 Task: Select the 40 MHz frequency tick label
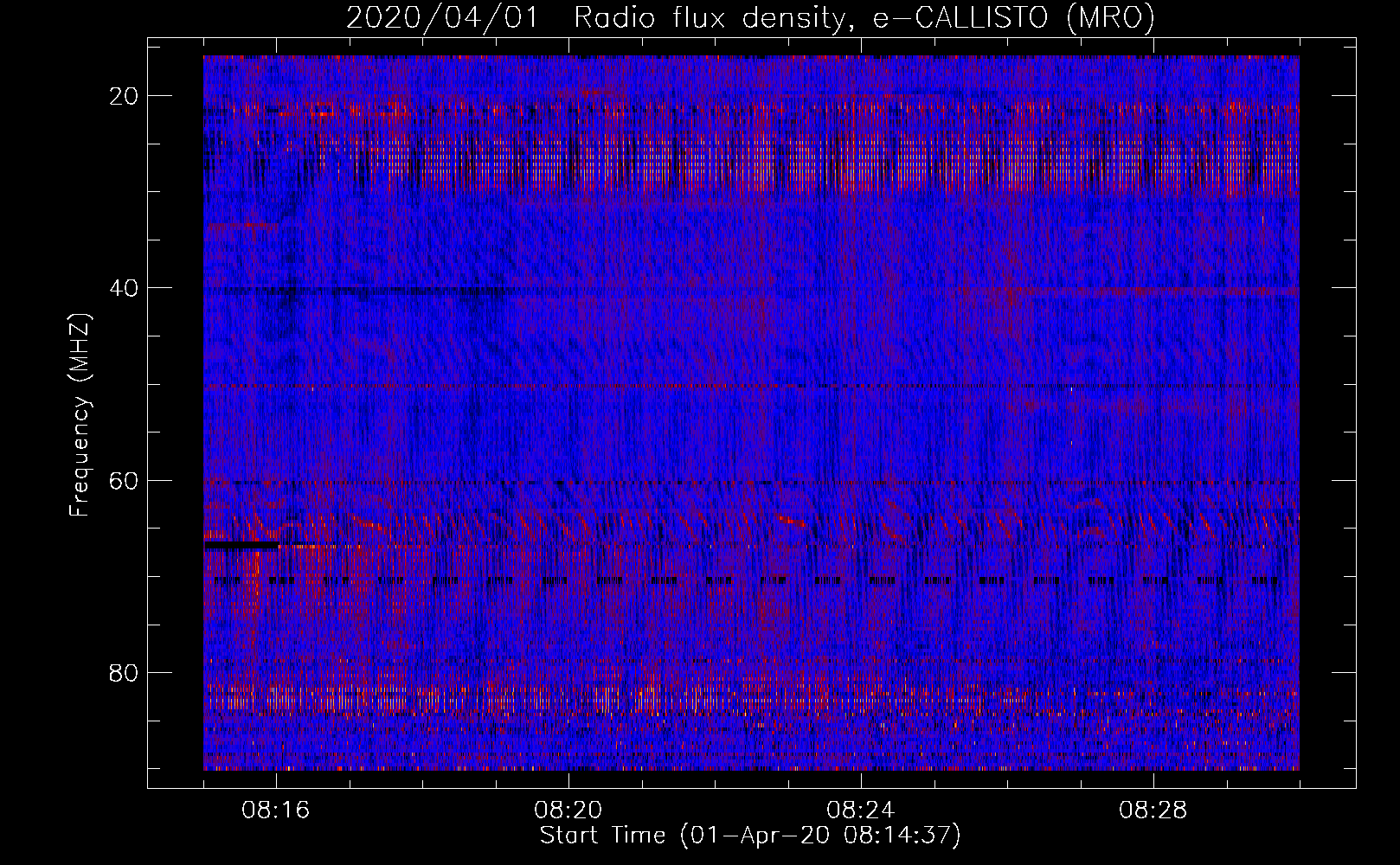click(125, 288)
